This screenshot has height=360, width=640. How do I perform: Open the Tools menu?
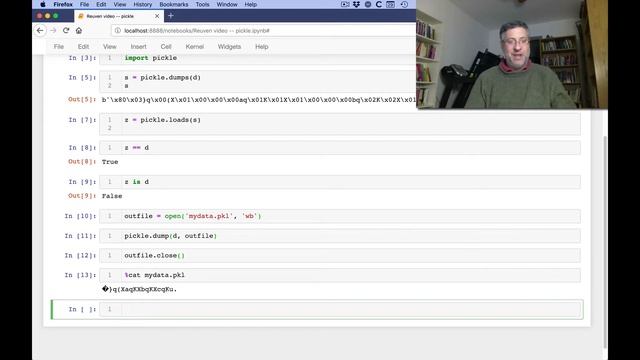click(x=202, y=4)
